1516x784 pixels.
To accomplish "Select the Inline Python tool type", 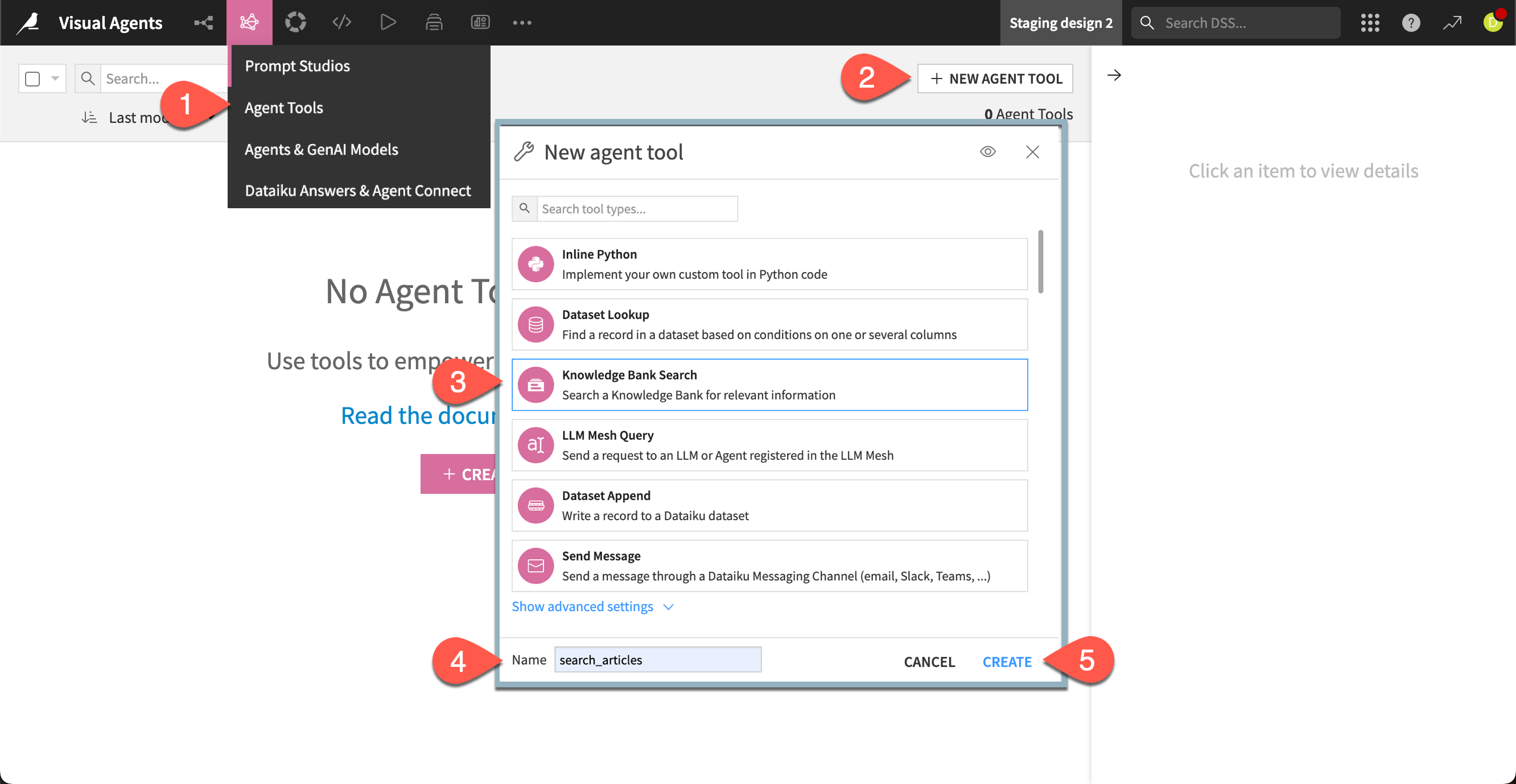I will click(769, 265).
